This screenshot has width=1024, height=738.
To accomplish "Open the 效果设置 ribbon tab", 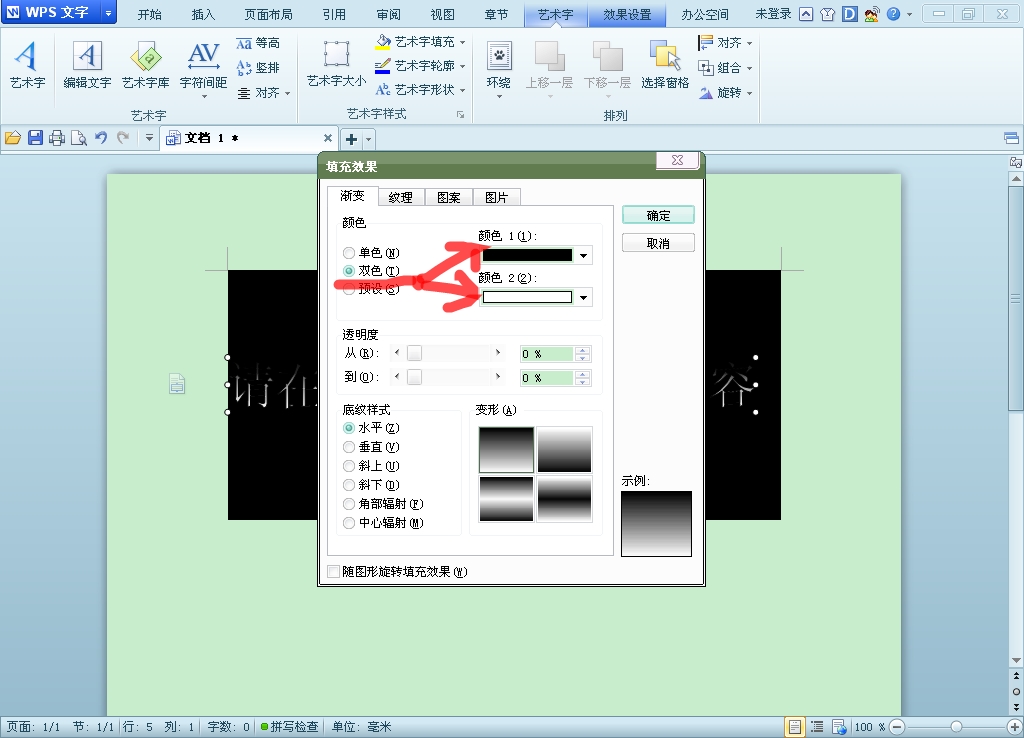I will [x=627, y=14].
